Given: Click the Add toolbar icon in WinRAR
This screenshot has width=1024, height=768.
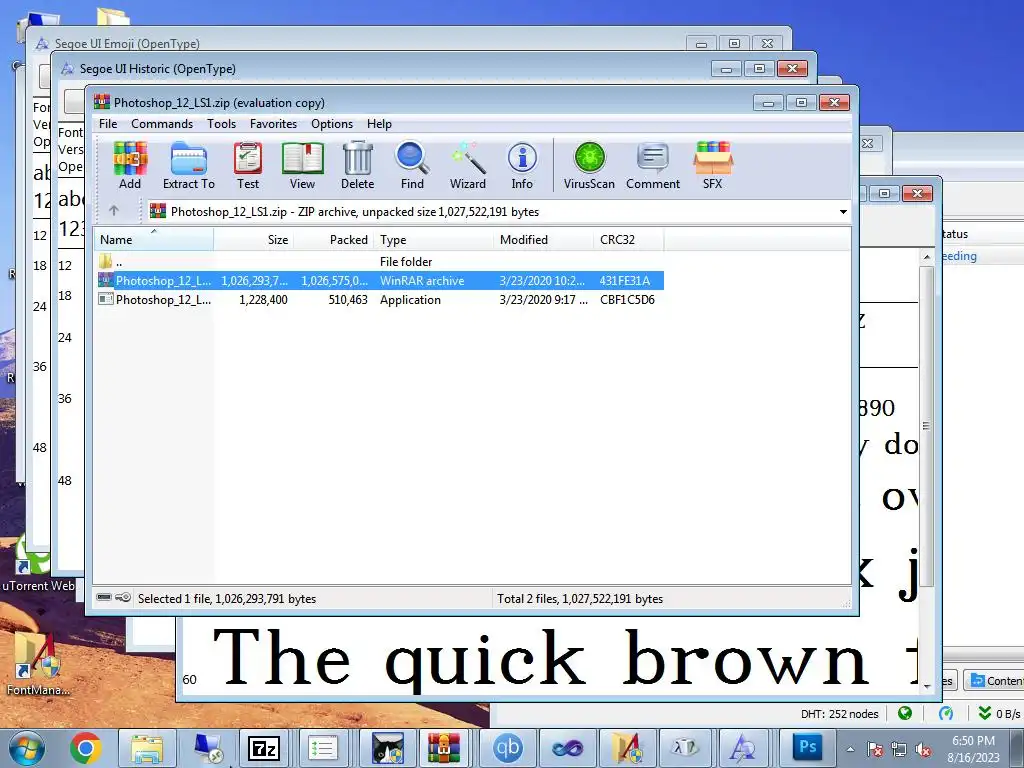Looking at the screenshot, I should (130, 165).
